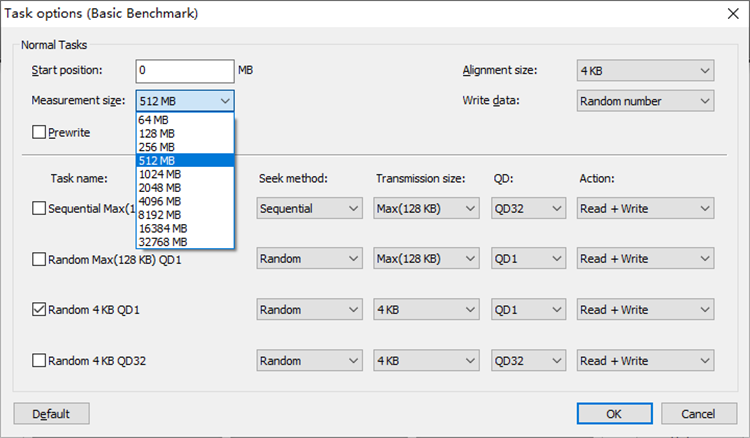Choose 1024 MB measurement size option
This screenshot has width=750, height=438.
click(185, 174)
